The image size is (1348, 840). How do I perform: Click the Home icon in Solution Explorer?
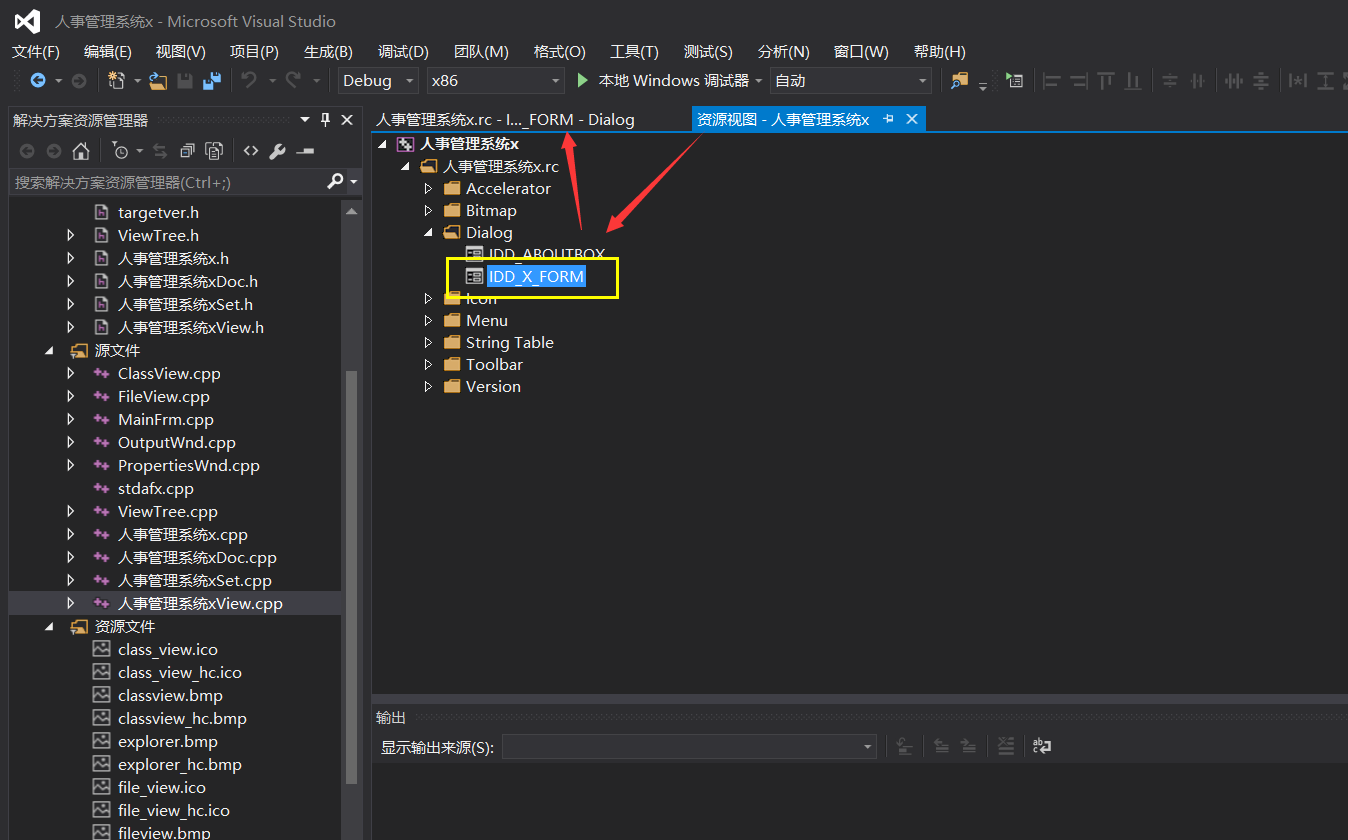[x=81, y=151]
